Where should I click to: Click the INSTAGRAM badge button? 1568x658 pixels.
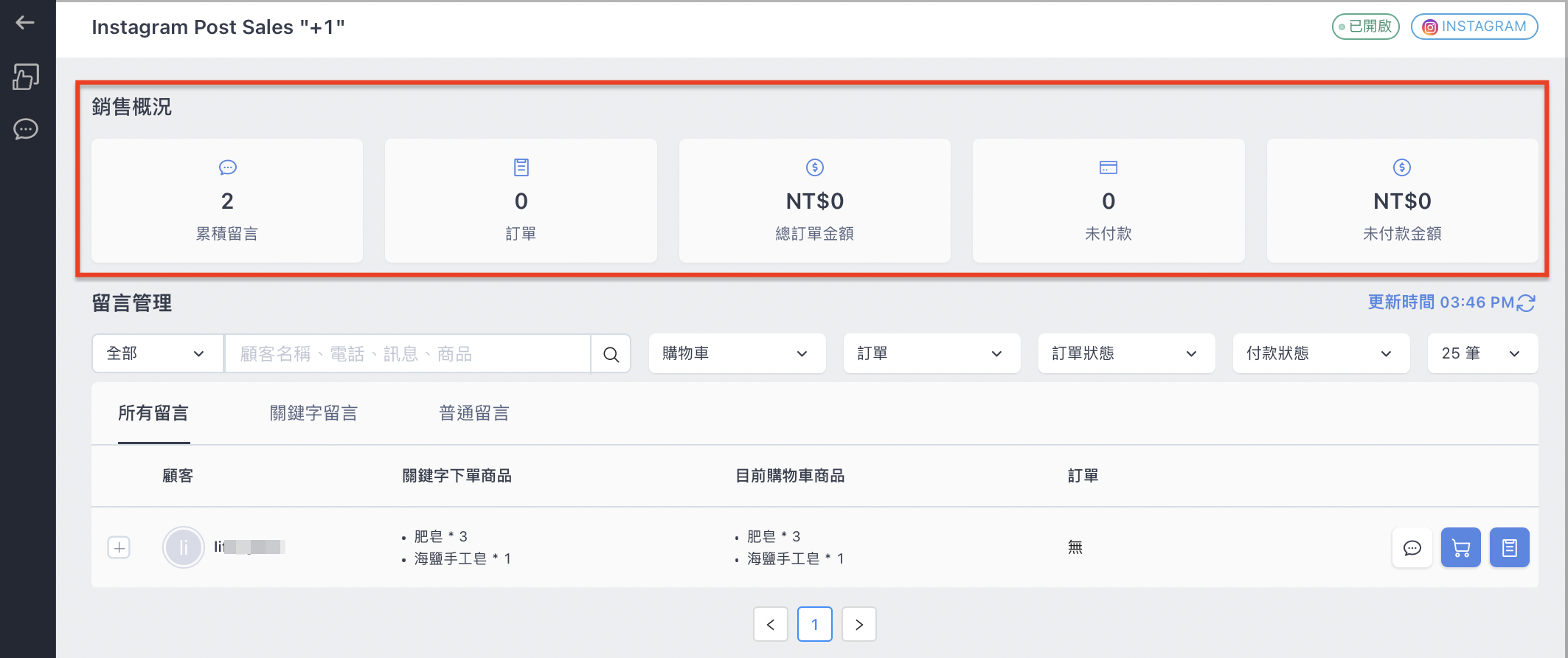tap(1474, 27)
